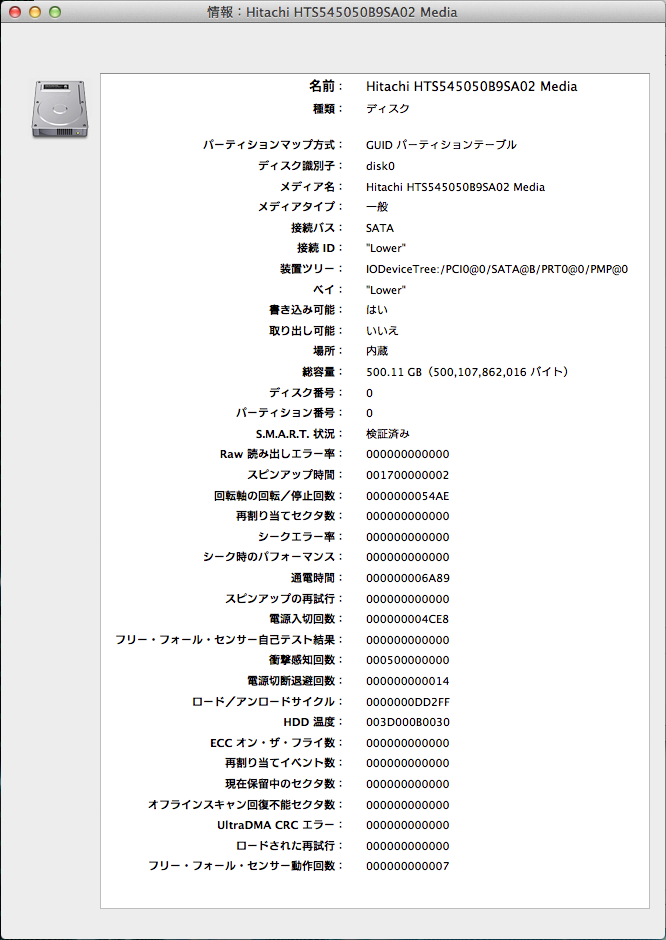
Task: Select 電源切断退避回数 value 000000000014
Action: pyautogui.click(x=408, y=682)
